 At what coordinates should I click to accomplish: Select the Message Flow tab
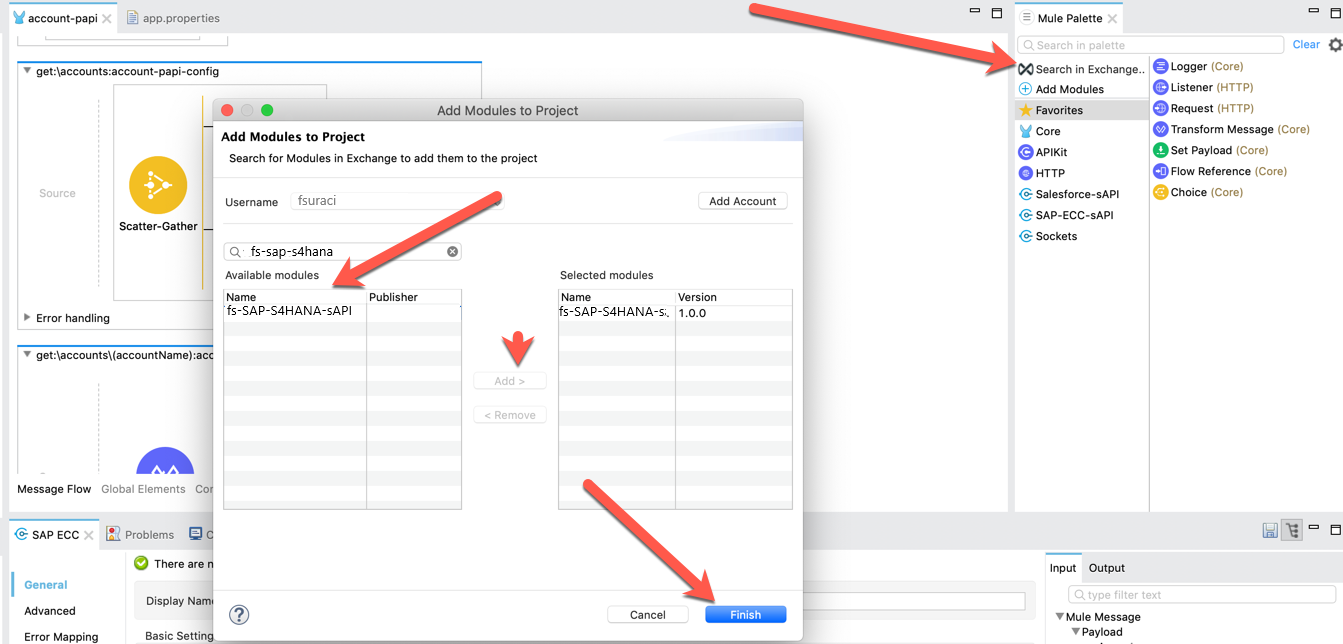[54, 489]
